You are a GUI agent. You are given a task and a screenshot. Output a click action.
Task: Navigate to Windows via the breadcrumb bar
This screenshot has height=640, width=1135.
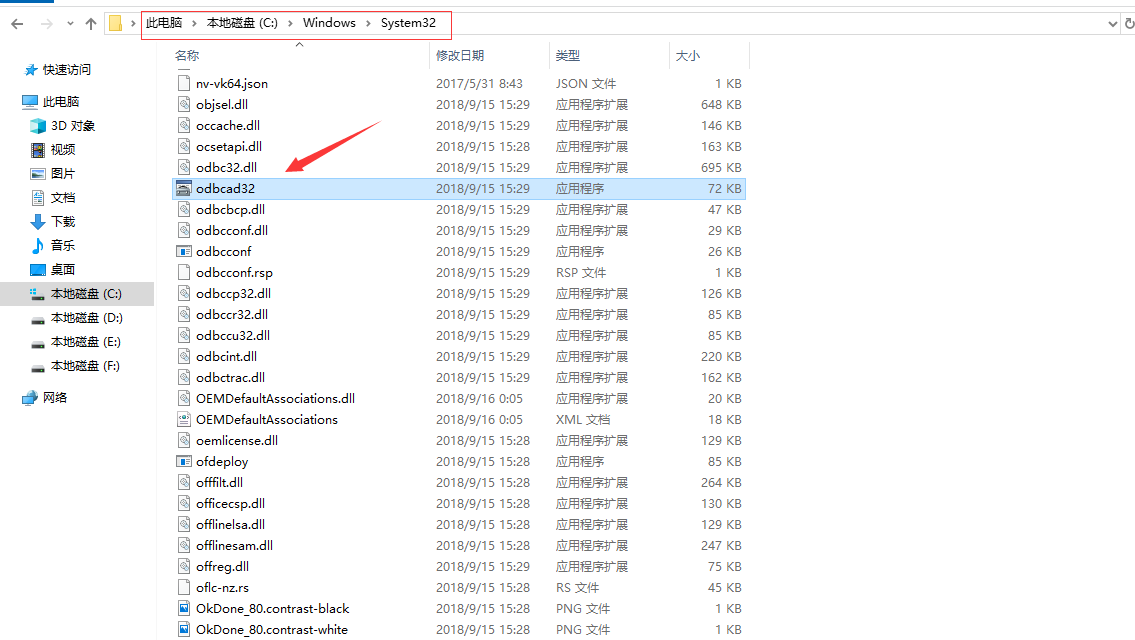[328, 22]
